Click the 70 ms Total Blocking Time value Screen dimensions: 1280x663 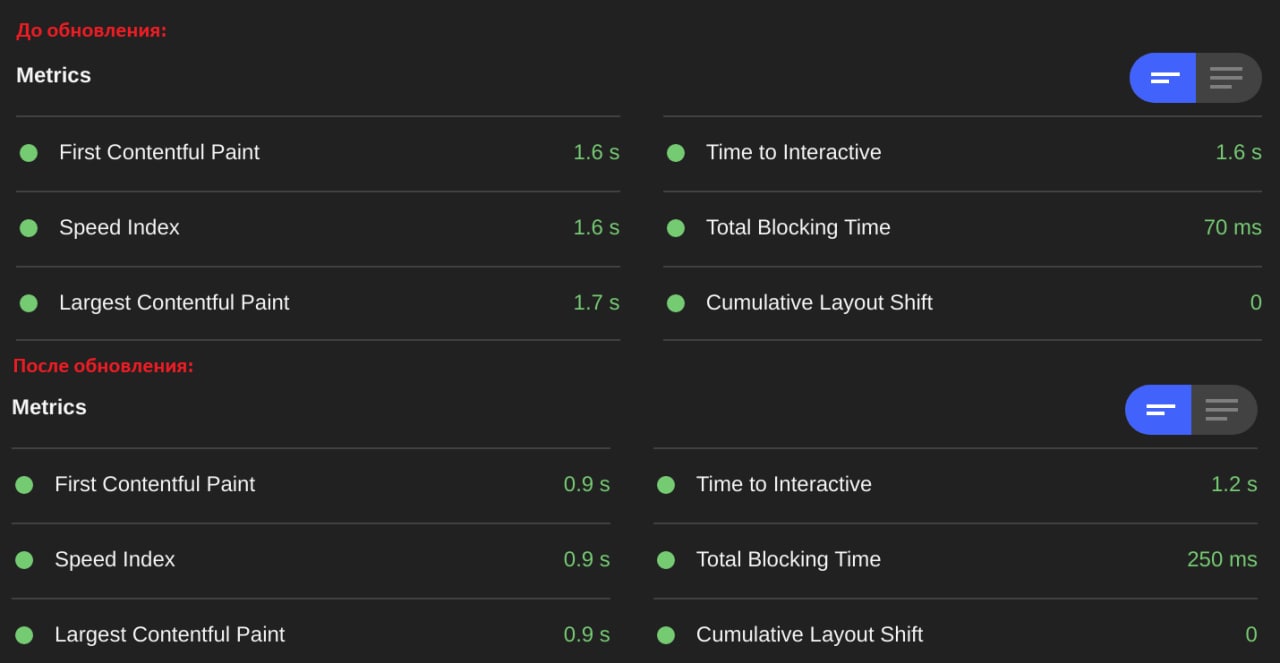coord(1232,228)
